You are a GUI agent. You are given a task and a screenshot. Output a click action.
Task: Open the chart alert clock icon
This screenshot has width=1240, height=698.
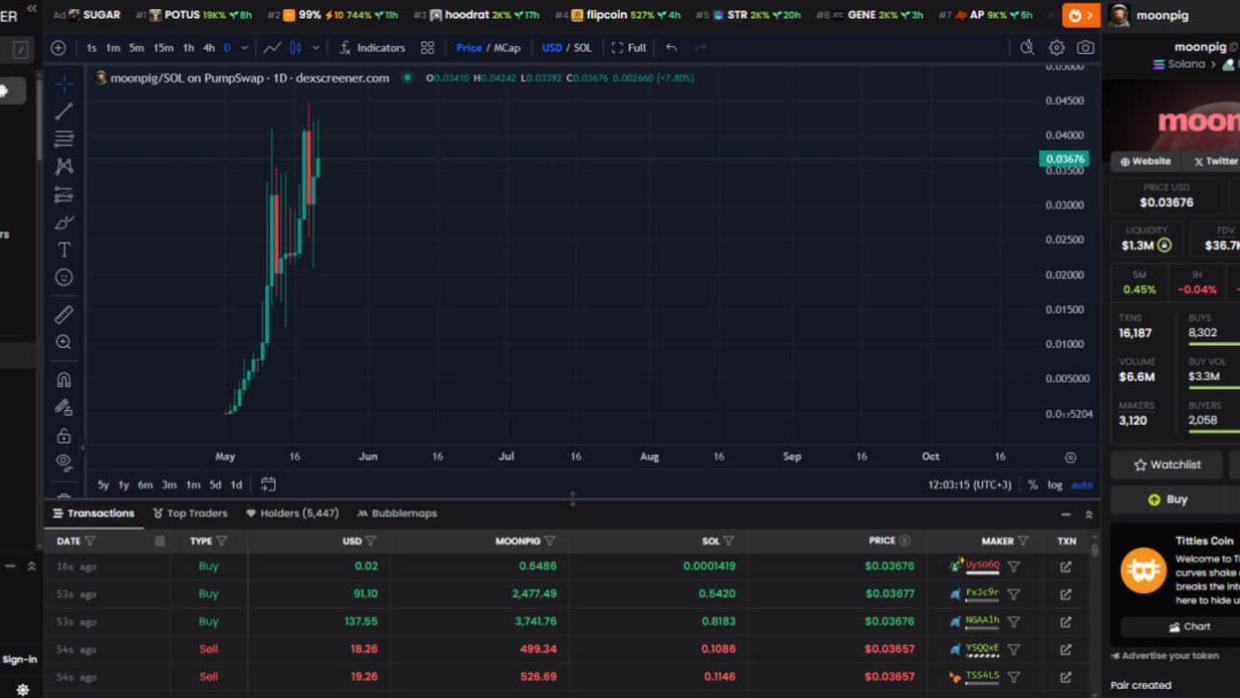point(1027,48)
